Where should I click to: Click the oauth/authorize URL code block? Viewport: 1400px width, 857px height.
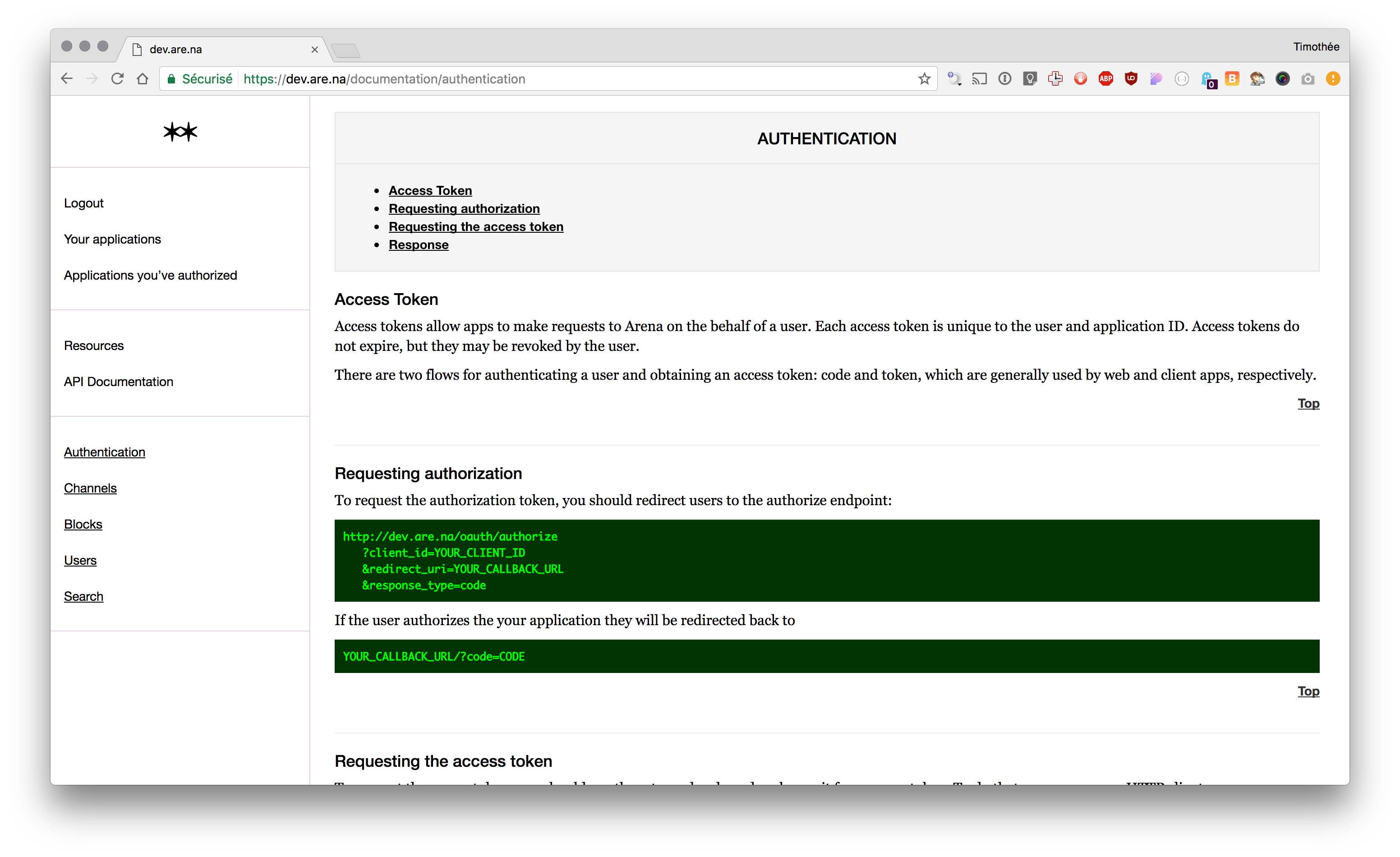point(827,560)
